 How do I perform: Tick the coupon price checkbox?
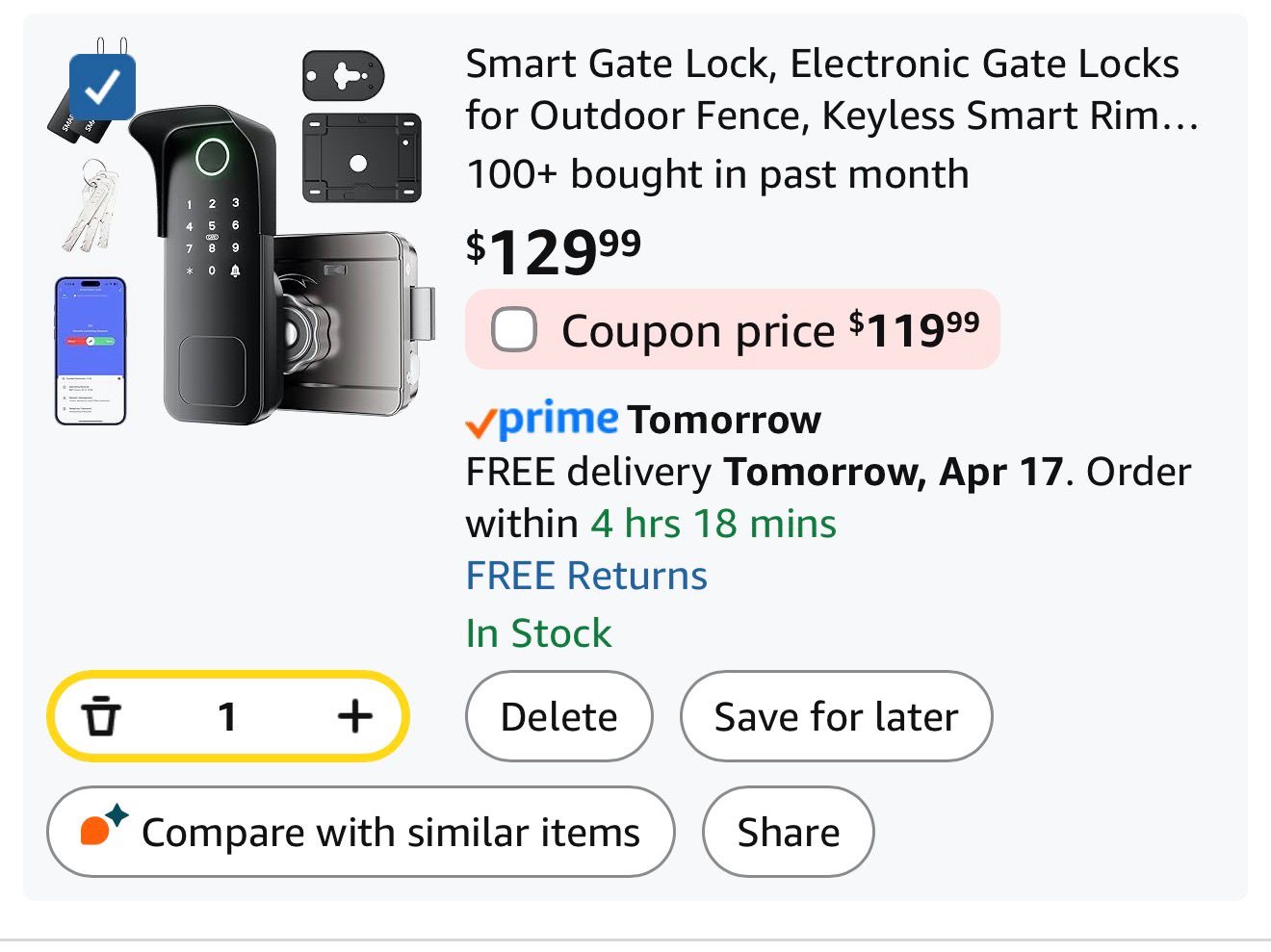(x=514, y=330)
